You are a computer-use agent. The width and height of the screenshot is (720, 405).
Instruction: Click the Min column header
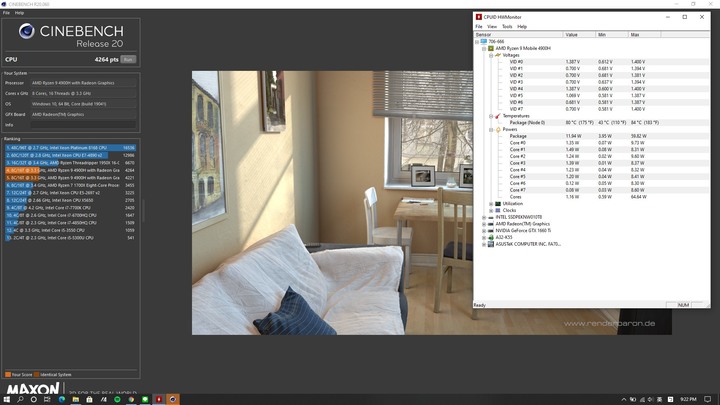(612, 34)
